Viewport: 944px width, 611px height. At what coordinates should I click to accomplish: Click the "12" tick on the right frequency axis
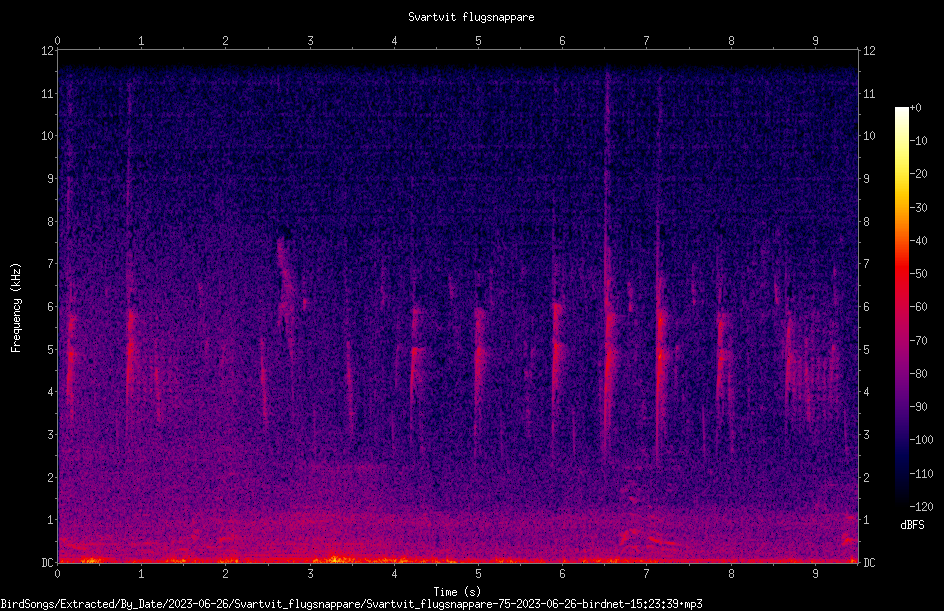[x=869, y=51]
